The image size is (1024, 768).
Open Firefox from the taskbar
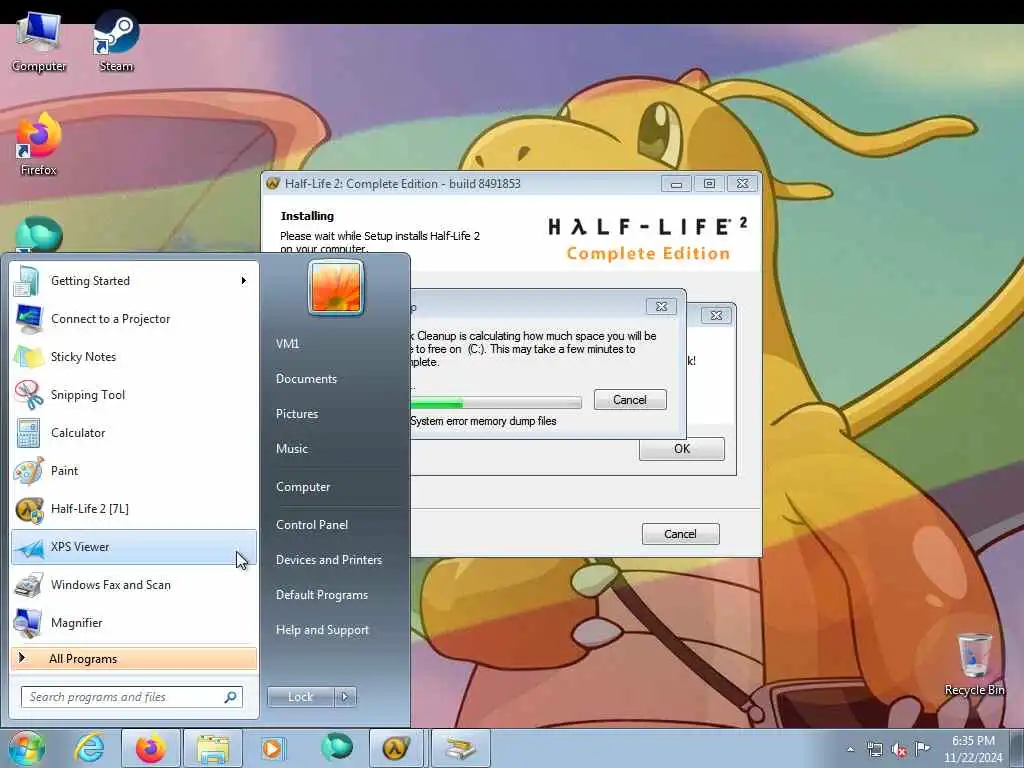151,748
